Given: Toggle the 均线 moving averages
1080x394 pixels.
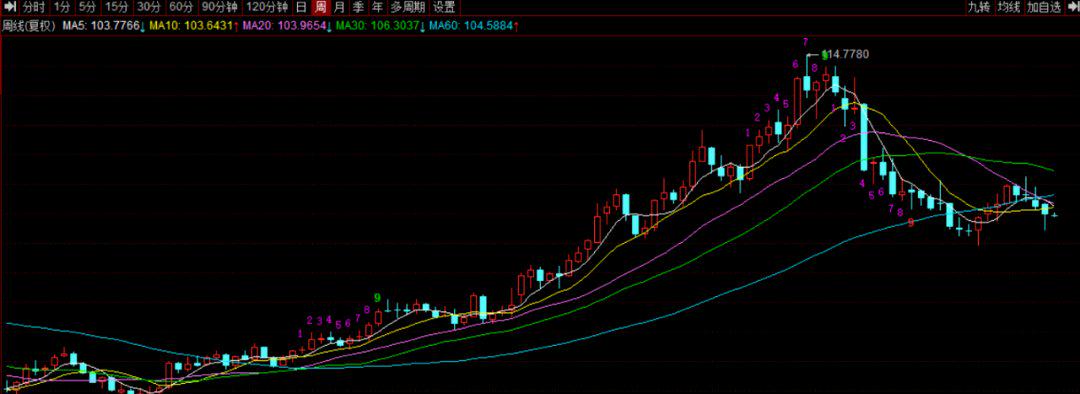Looking at the screenshot, I should (x=1009, y=8).
